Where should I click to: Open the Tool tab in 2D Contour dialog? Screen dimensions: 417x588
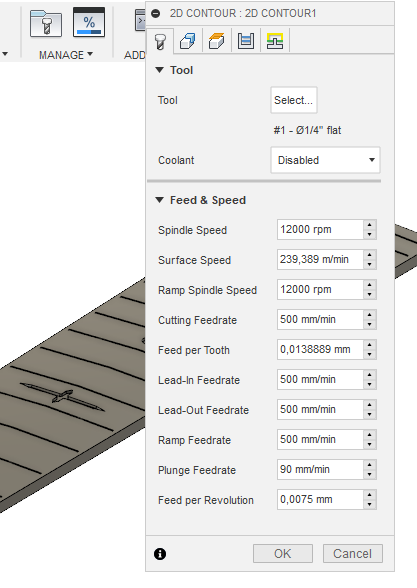[160, 41]
